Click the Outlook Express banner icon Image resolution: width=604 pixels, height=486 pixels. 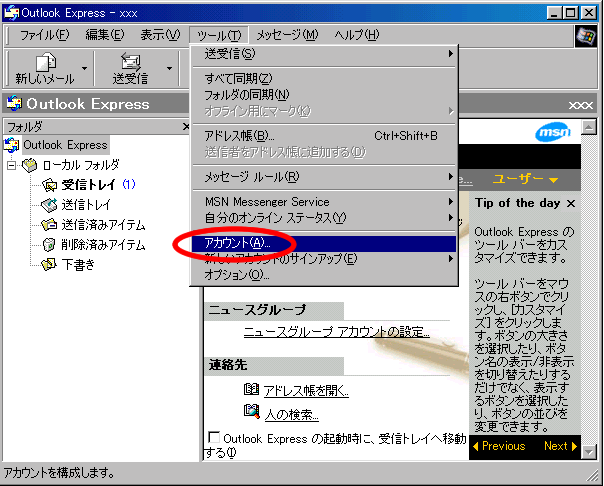pyautogui.click(x=13, y=103)
